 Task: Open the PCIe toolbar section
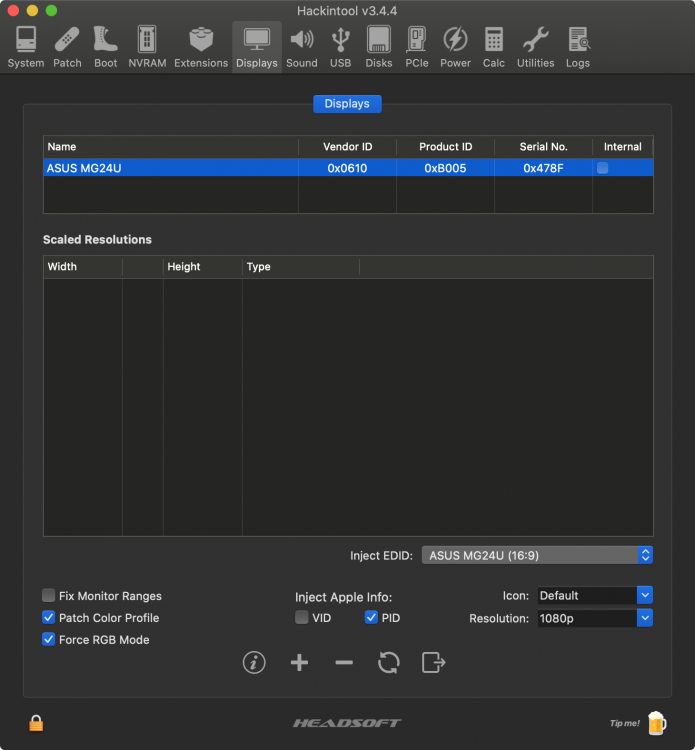point(417,47)
